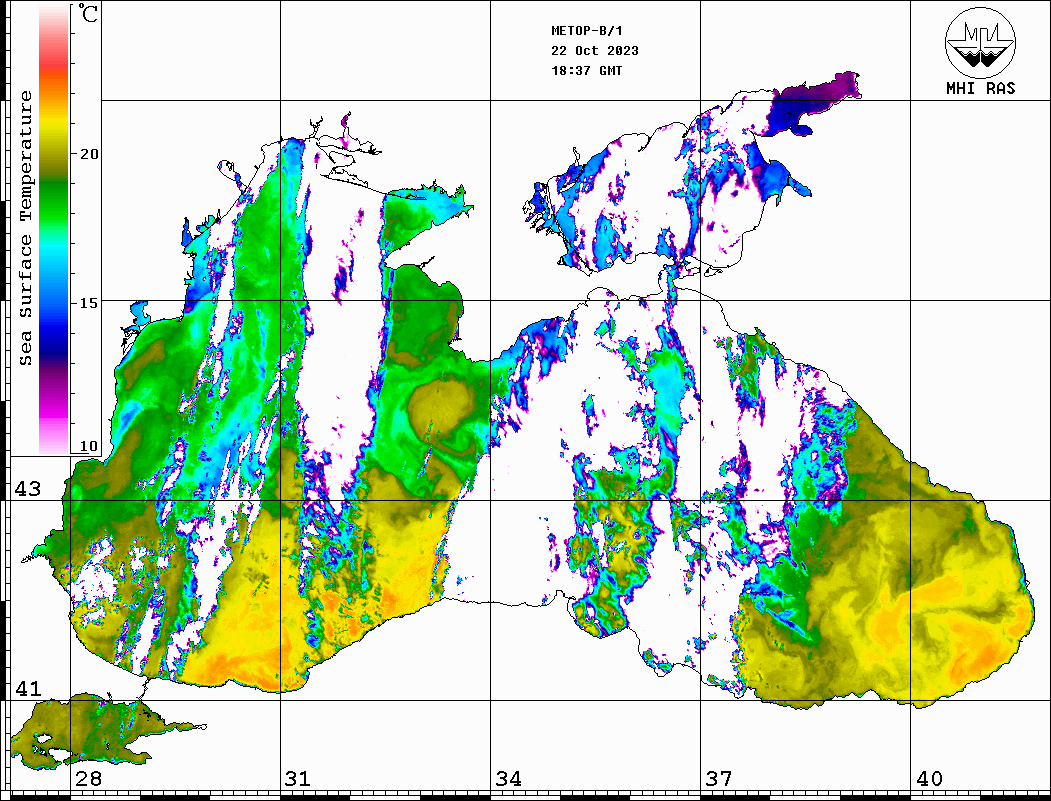Click the MHI RAS circular logo
Viewport: 1051px width, 801px height.
pyautogui.click(x=981, y=42)
